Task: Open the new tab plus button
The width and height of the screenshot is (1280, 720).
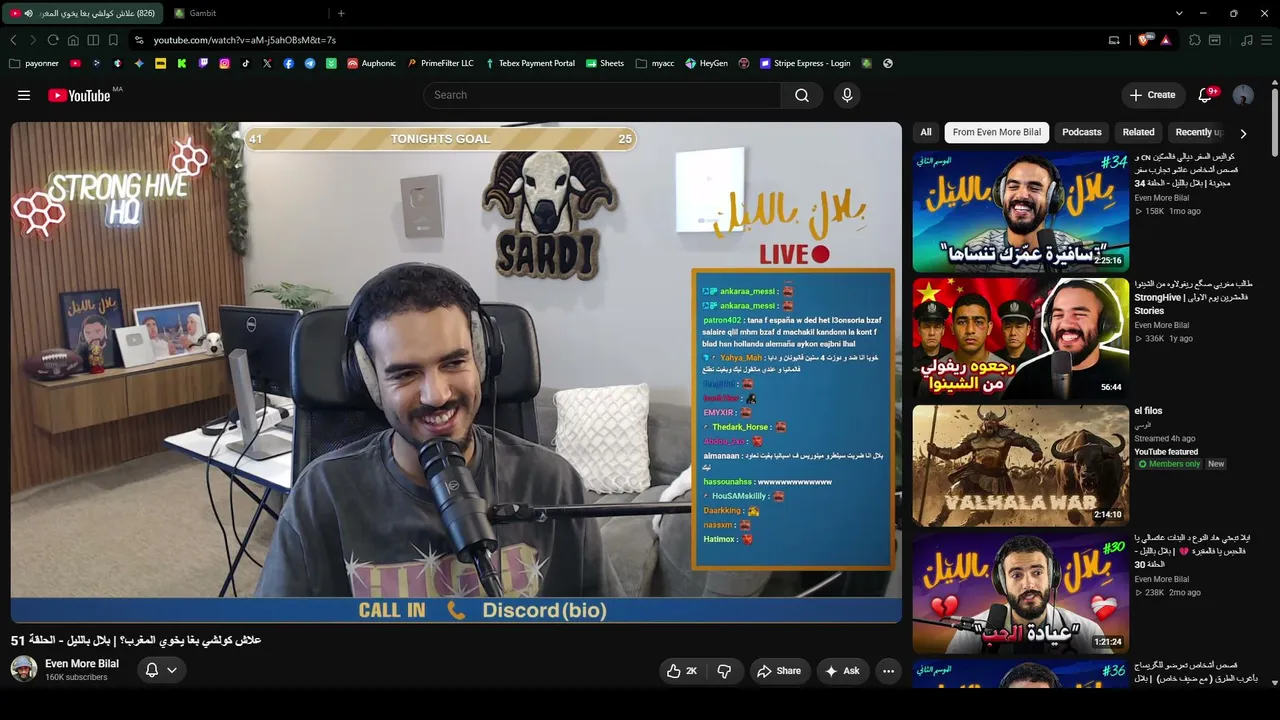Action: click(x=341, y=13)
